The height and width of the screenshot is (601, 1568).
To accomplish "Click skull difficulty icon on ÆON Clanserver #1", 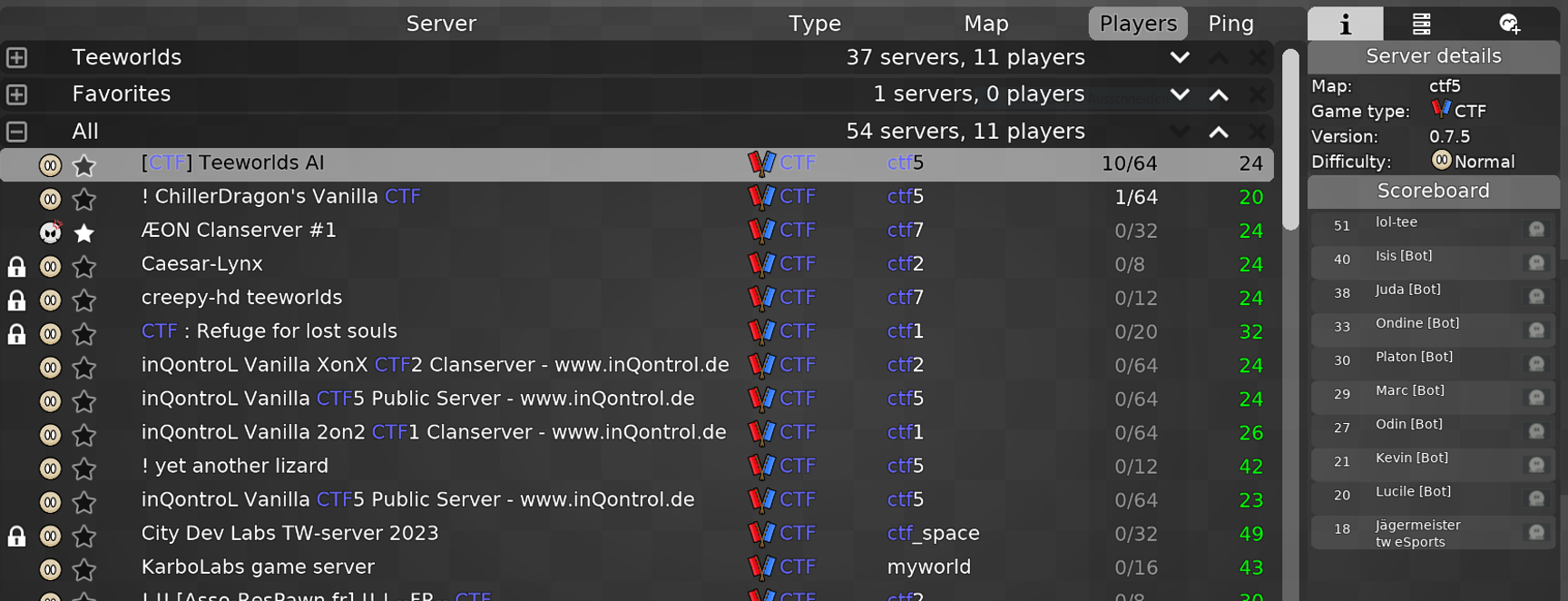I will [51, 232].
